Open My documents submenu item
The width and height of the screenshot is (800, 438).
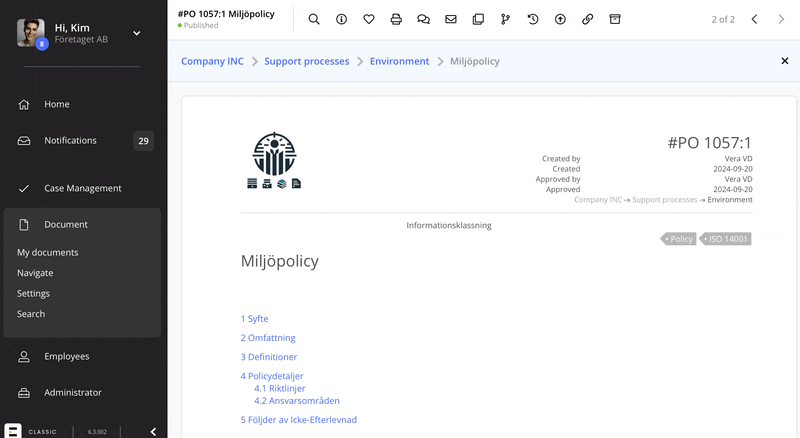coord(47,253)
